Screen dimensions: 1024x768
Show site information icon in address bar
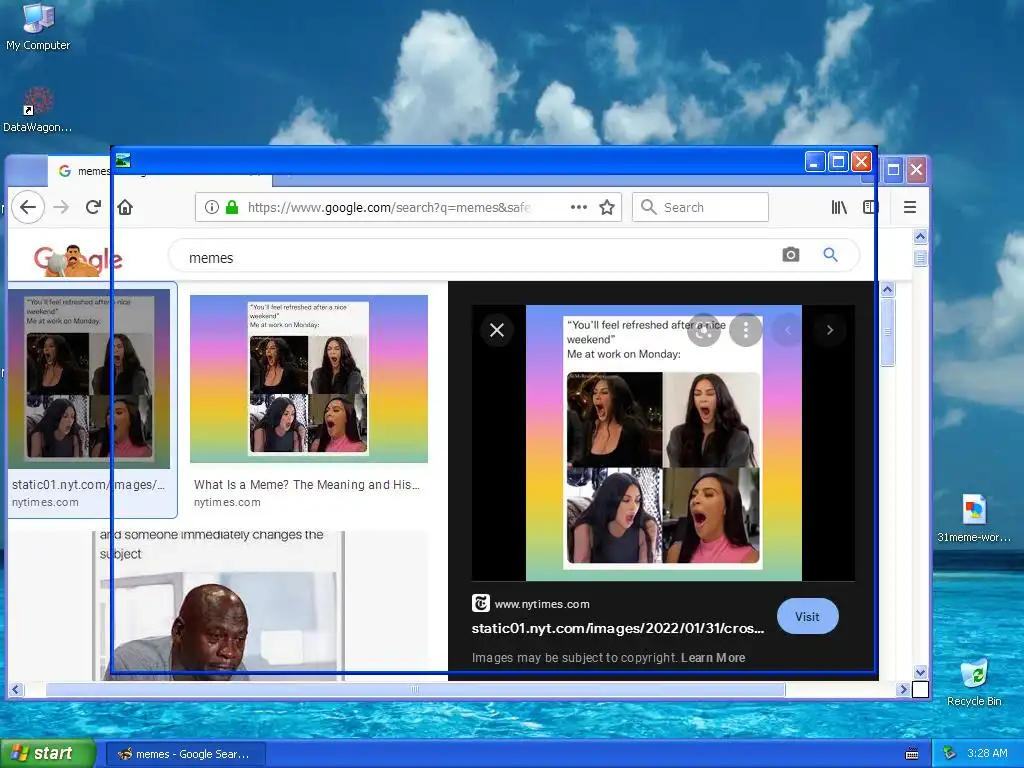click(212, 207)
